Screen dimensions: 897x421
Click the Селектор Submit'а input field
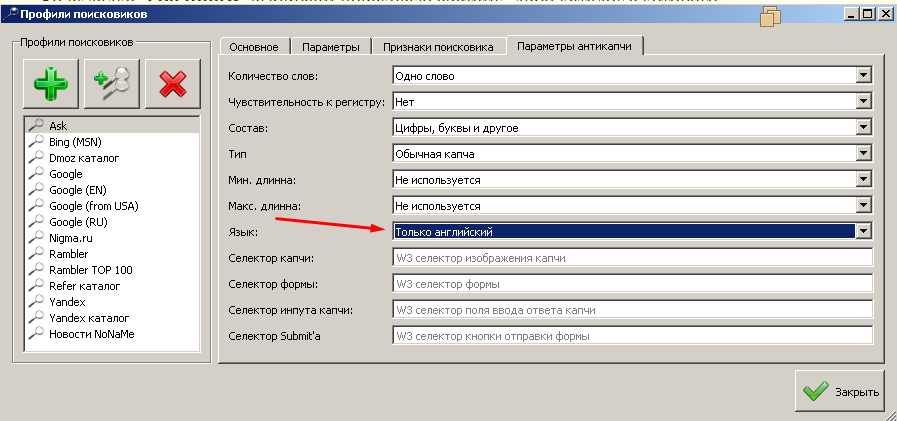632,336
